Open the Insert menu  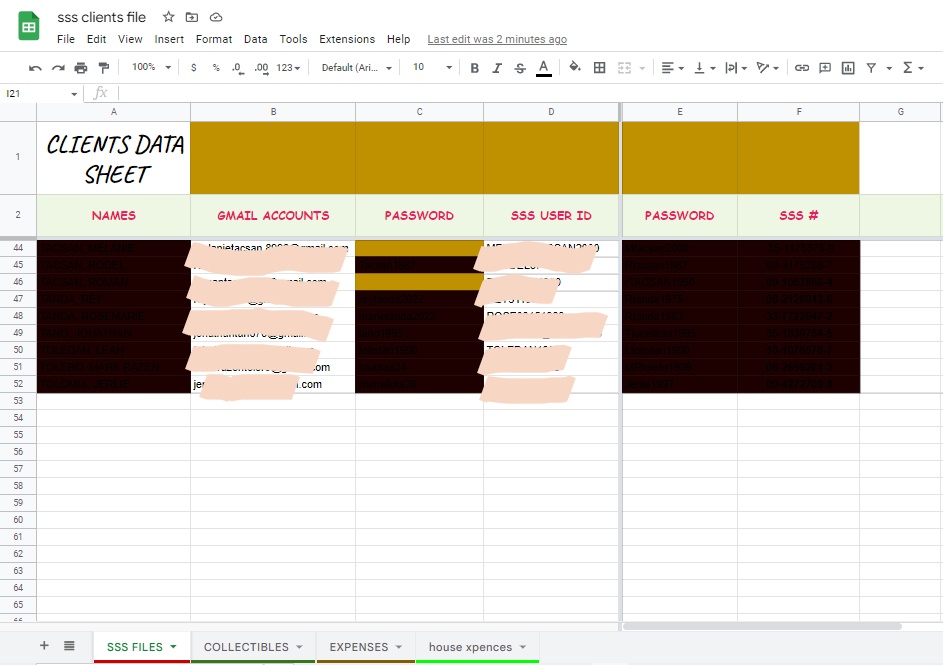[169, 39]
